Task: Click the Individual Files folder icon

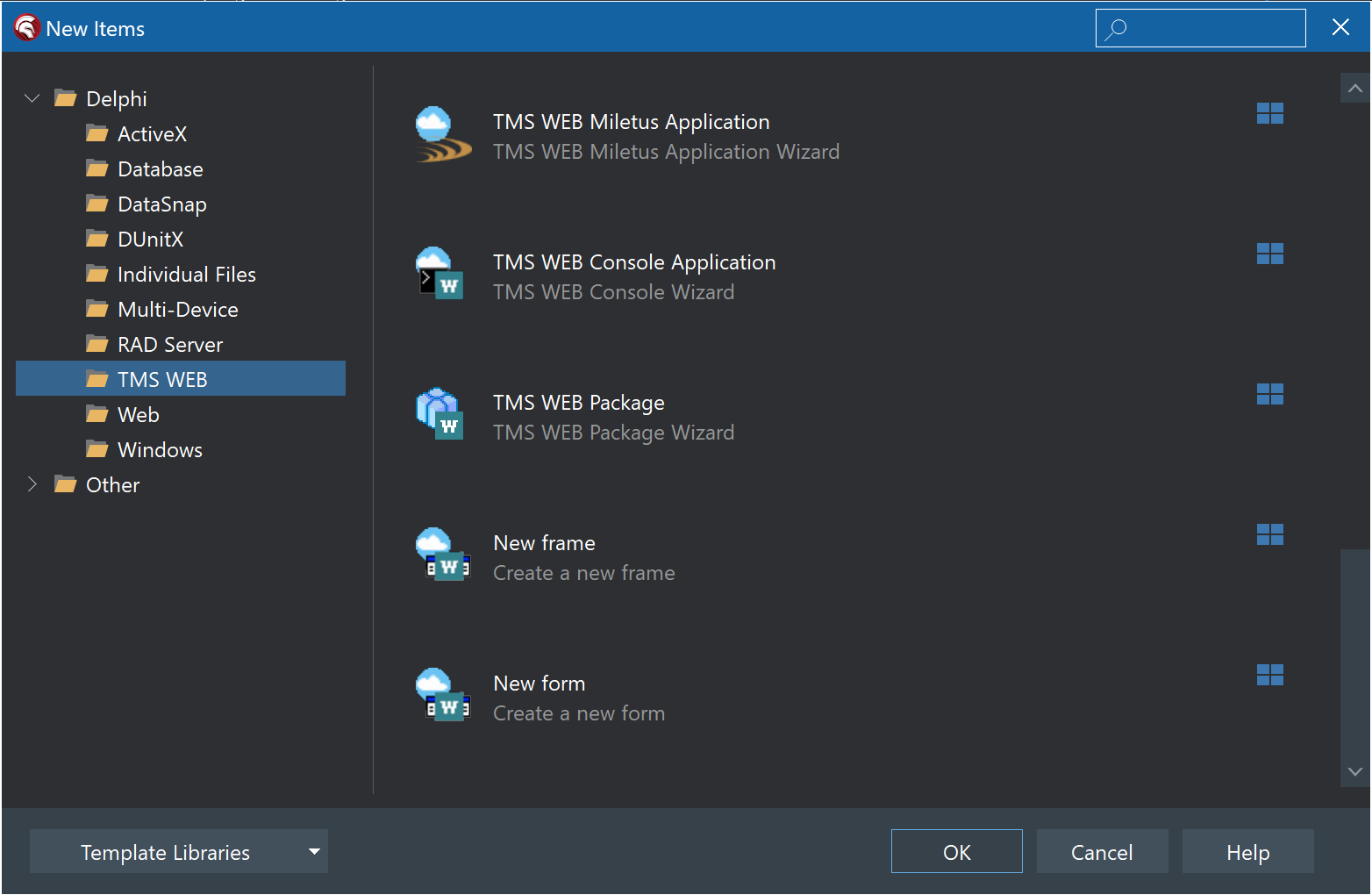Action: [97, 274]
